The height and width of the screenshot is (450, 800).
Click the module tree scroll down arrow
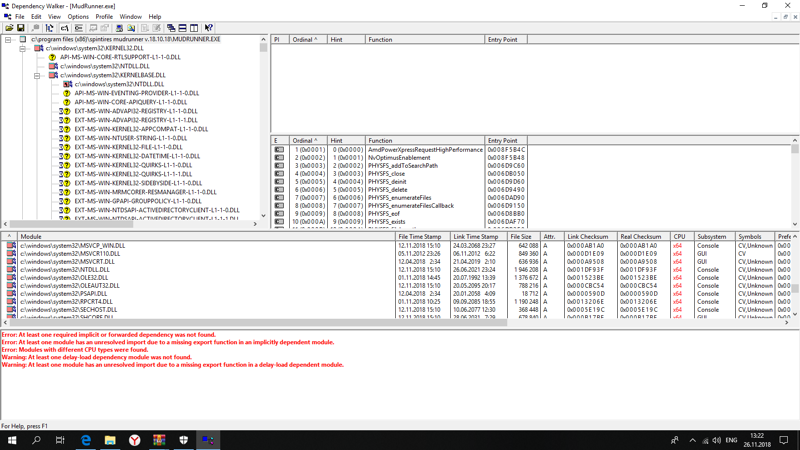click(263, 216)
